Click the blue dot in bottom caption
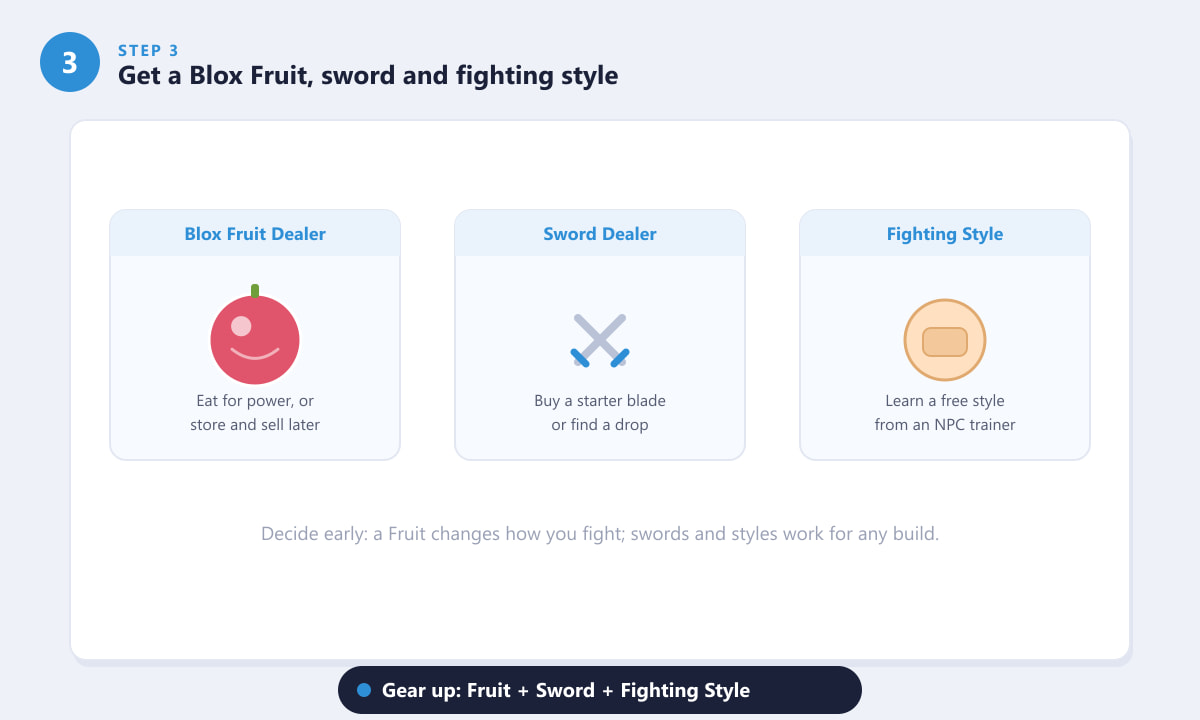1200x720 pixels. (364, 690)
